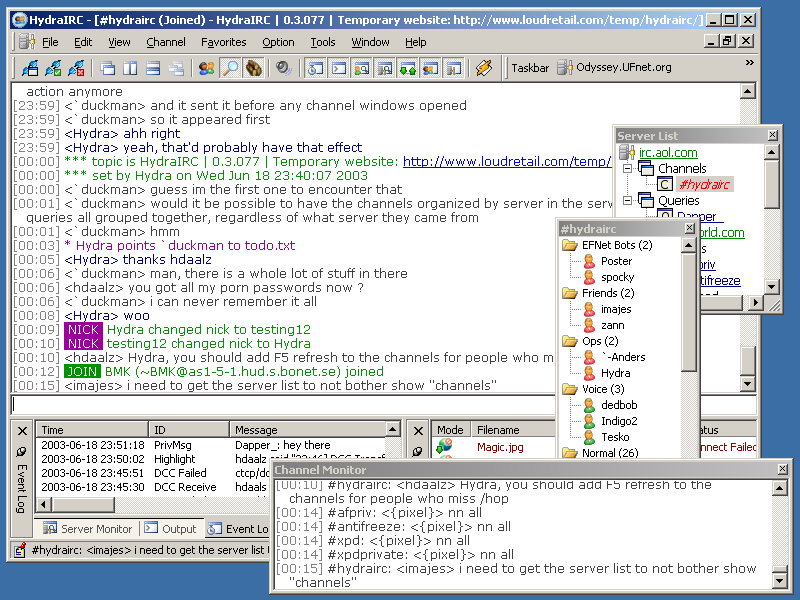Click the Friends (2) folder group
800x600 pixels.
click(608, 293)
